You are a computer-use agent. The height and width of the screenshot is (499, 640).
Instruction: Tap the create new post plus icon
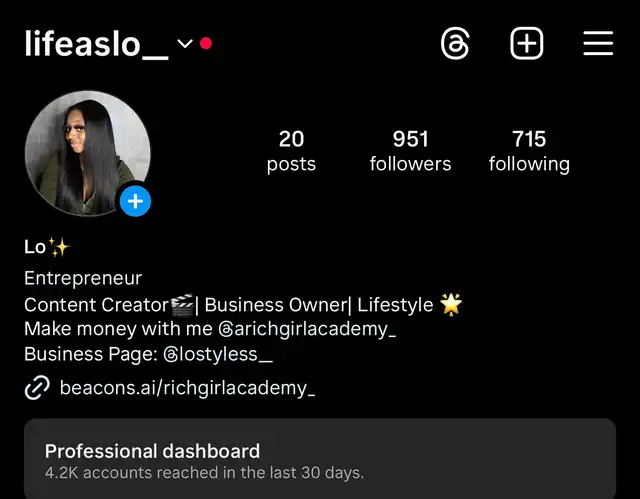click(x=527, y=43)
